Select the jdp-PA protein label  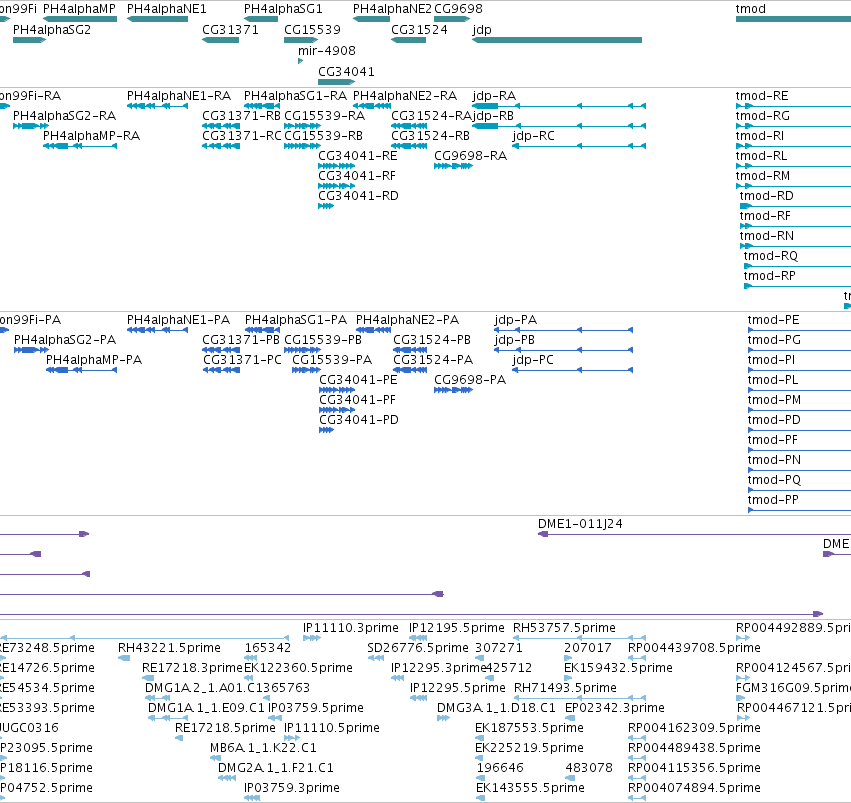pos(516,320)
